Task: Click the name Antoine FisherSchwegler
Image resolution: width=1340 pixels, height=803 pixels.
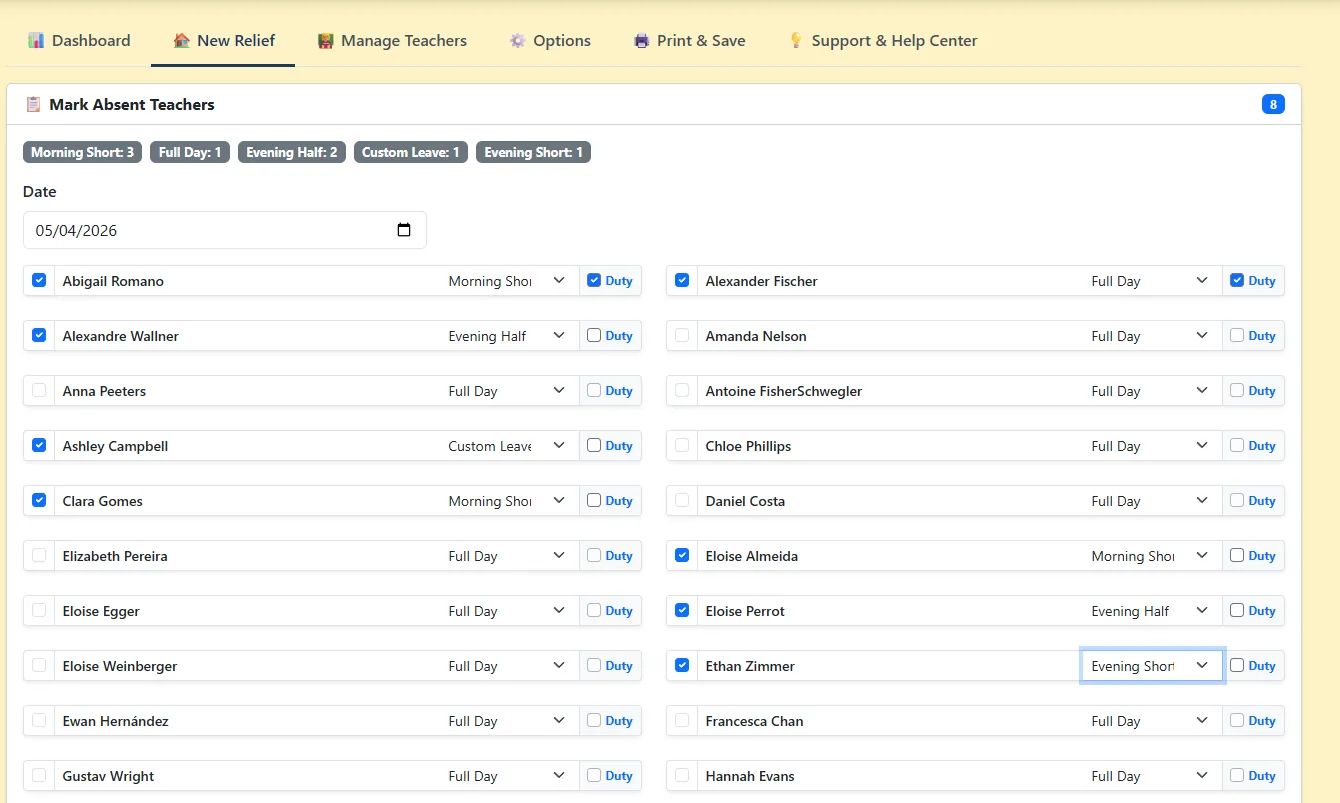Action: point(784,391)
